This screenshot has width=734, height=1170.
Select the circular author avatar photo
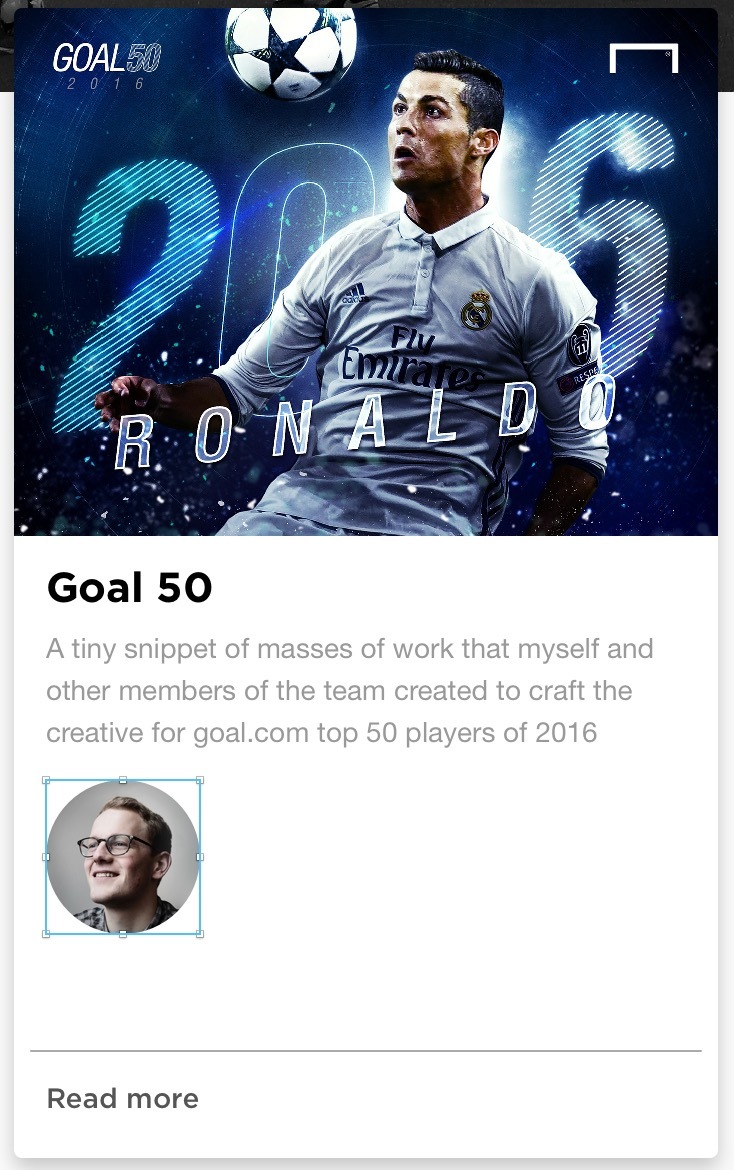(123, 857)
